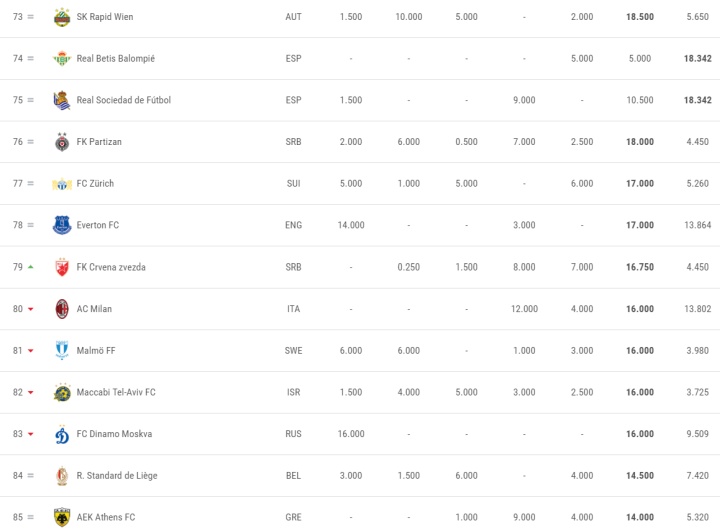
Task: Click AC Milan's 16.000 total points
Action: 640,309
